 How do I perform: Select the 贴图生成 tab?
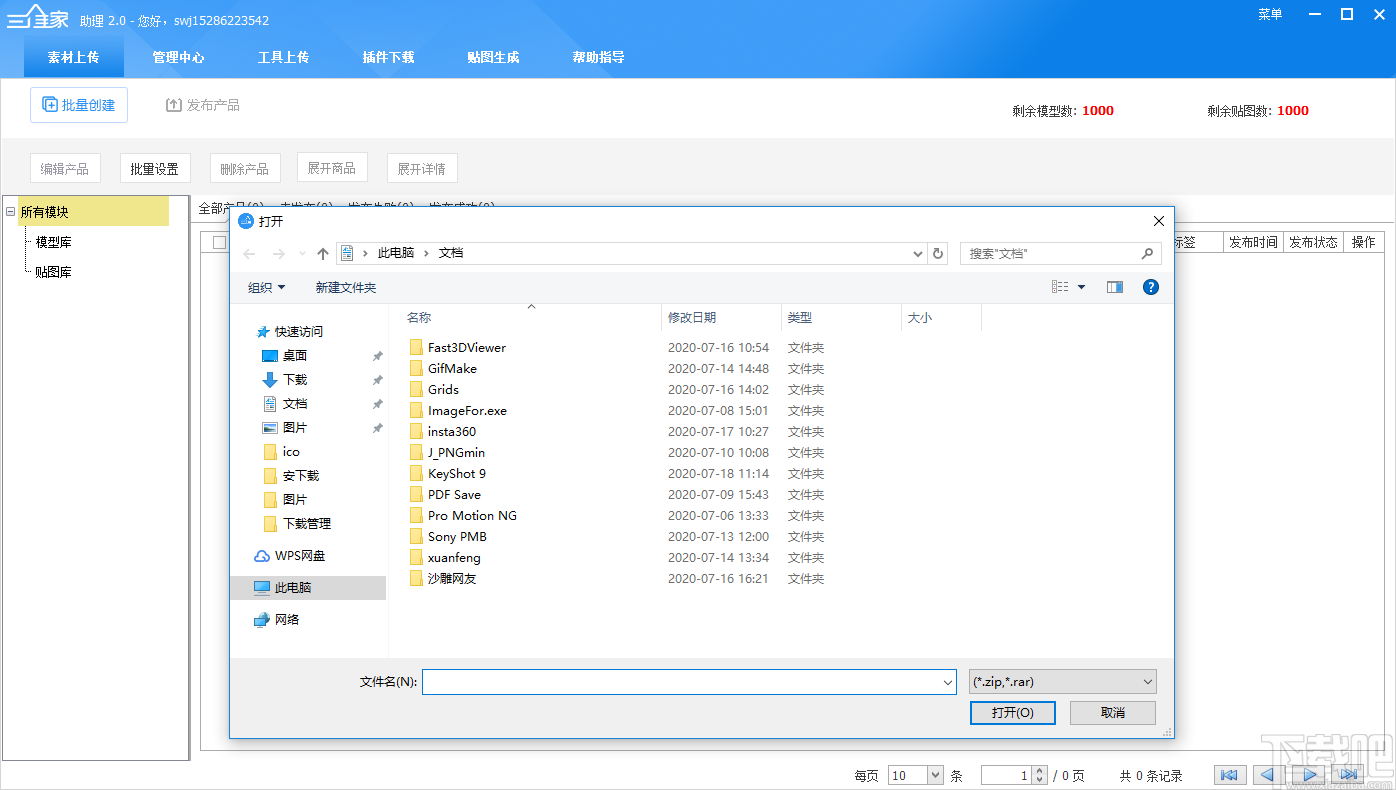click(494, 57)
